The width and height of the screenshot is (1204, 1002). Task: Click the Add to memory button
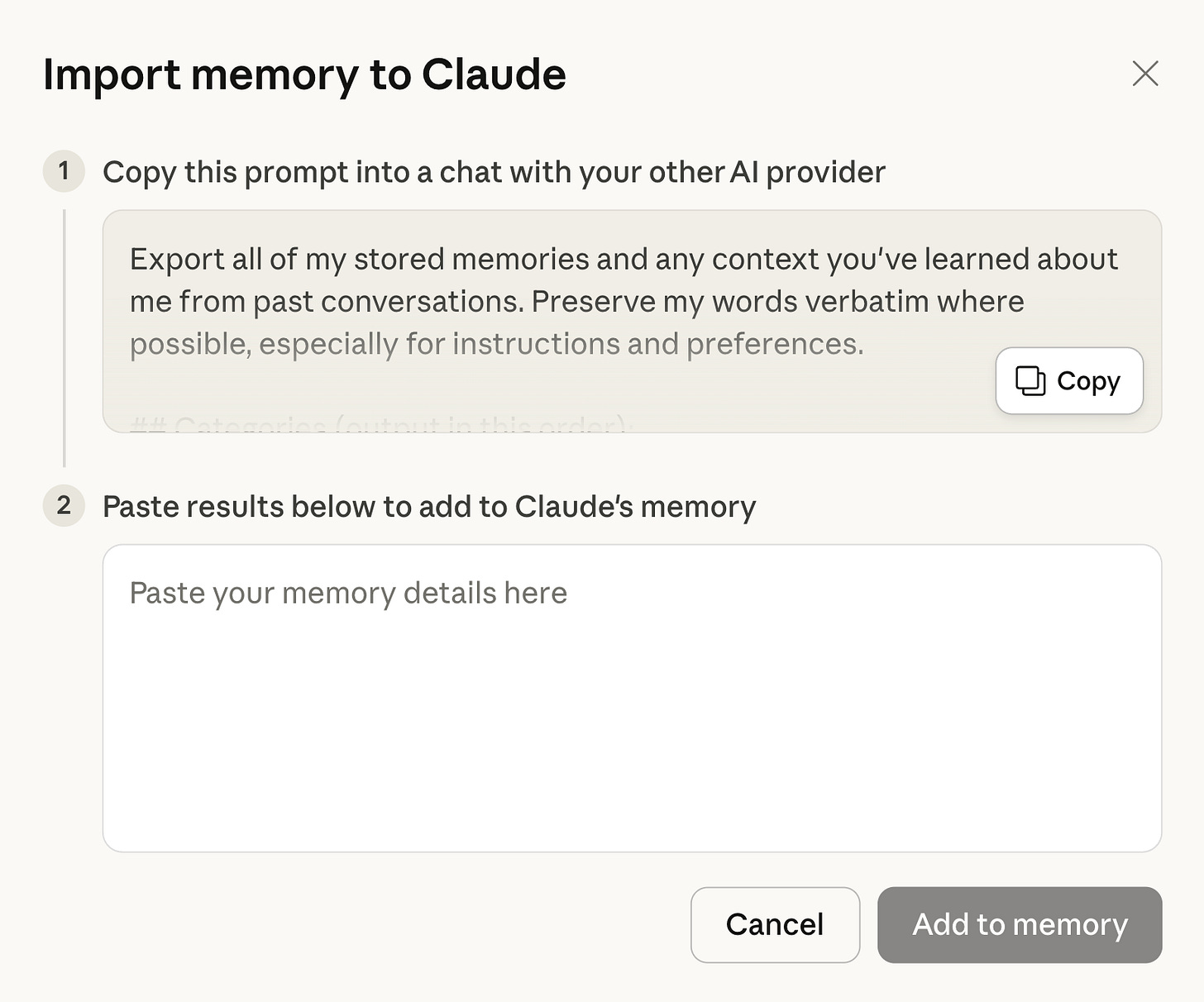tap(1019, 924)
